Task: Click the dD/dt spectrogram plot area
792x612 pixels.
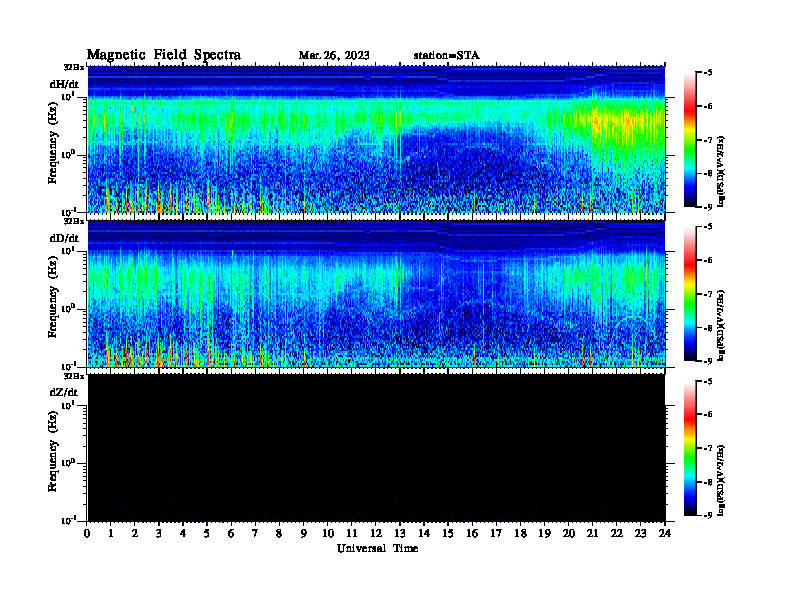Action: click(376, 294)
